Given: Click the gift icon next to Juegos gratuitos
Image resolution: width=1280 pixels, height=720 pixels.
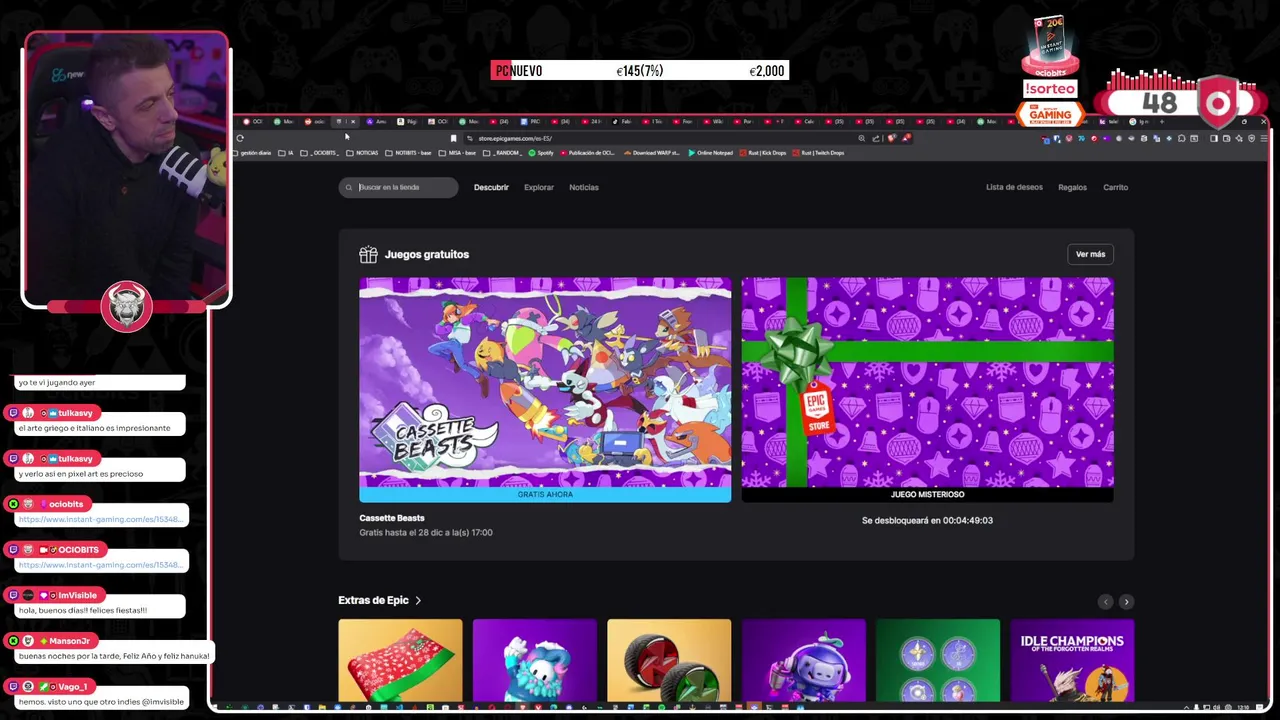Looking at the screenshot, I should pyautogui.click(x=368, y=254).
